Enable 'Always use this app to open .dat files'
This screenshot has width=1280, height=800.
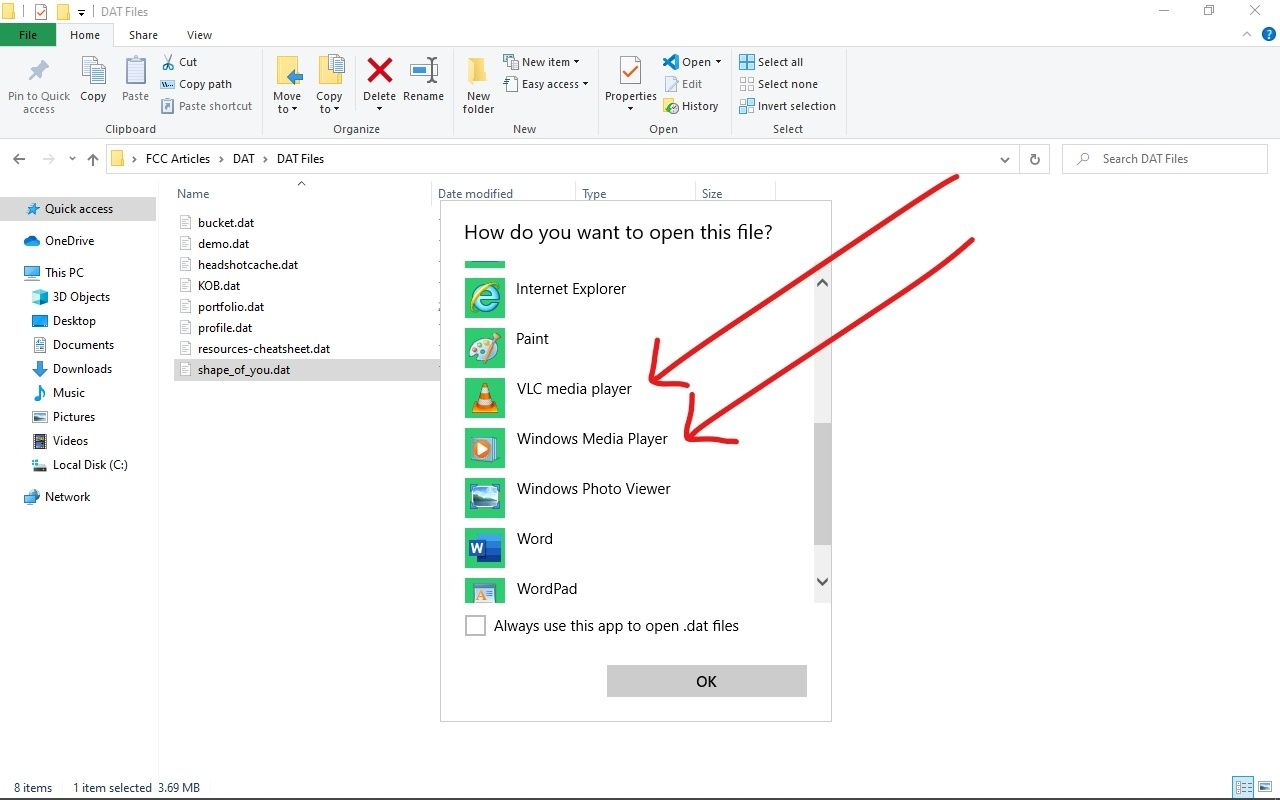[x=475, y=625]
